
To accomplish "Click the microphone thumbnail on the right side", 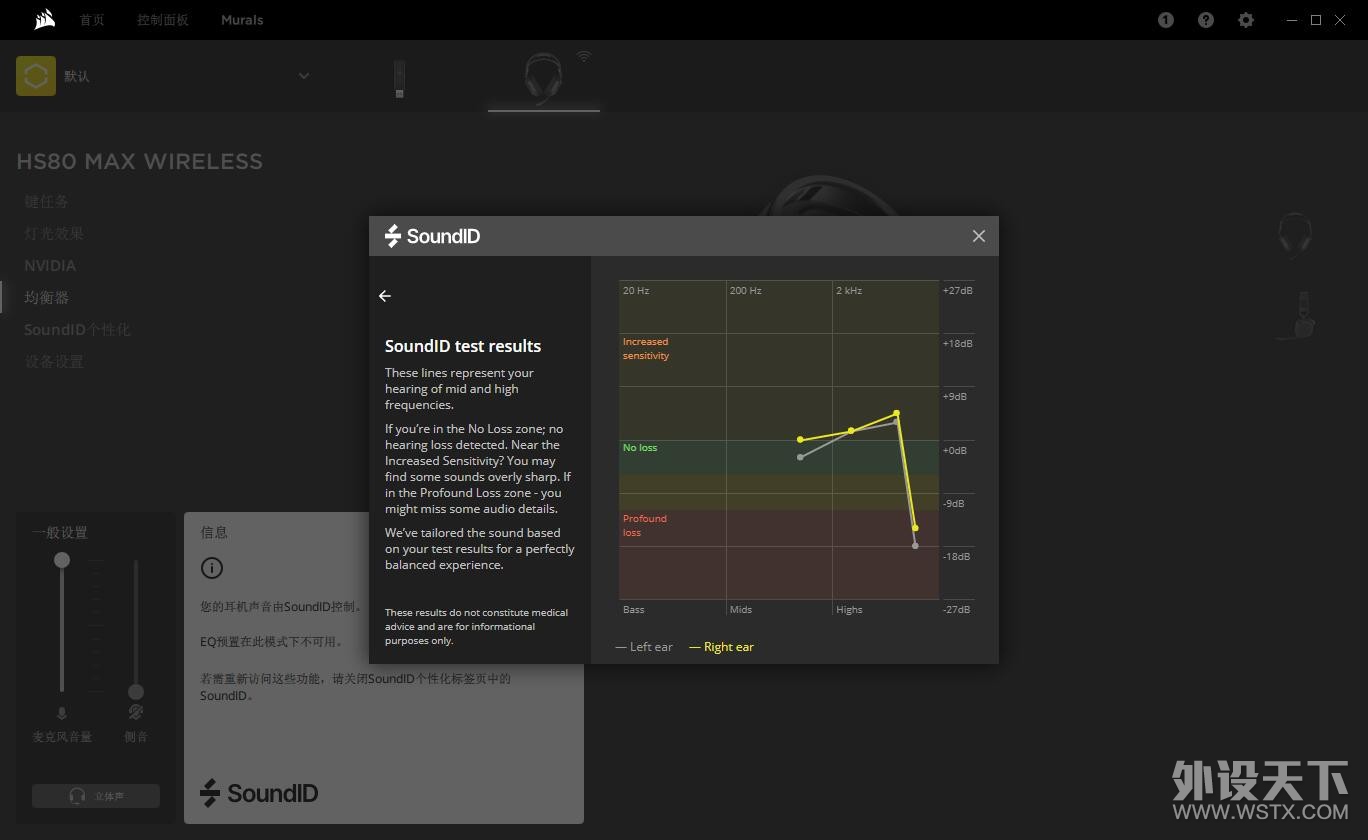I will click(1296, 315).
